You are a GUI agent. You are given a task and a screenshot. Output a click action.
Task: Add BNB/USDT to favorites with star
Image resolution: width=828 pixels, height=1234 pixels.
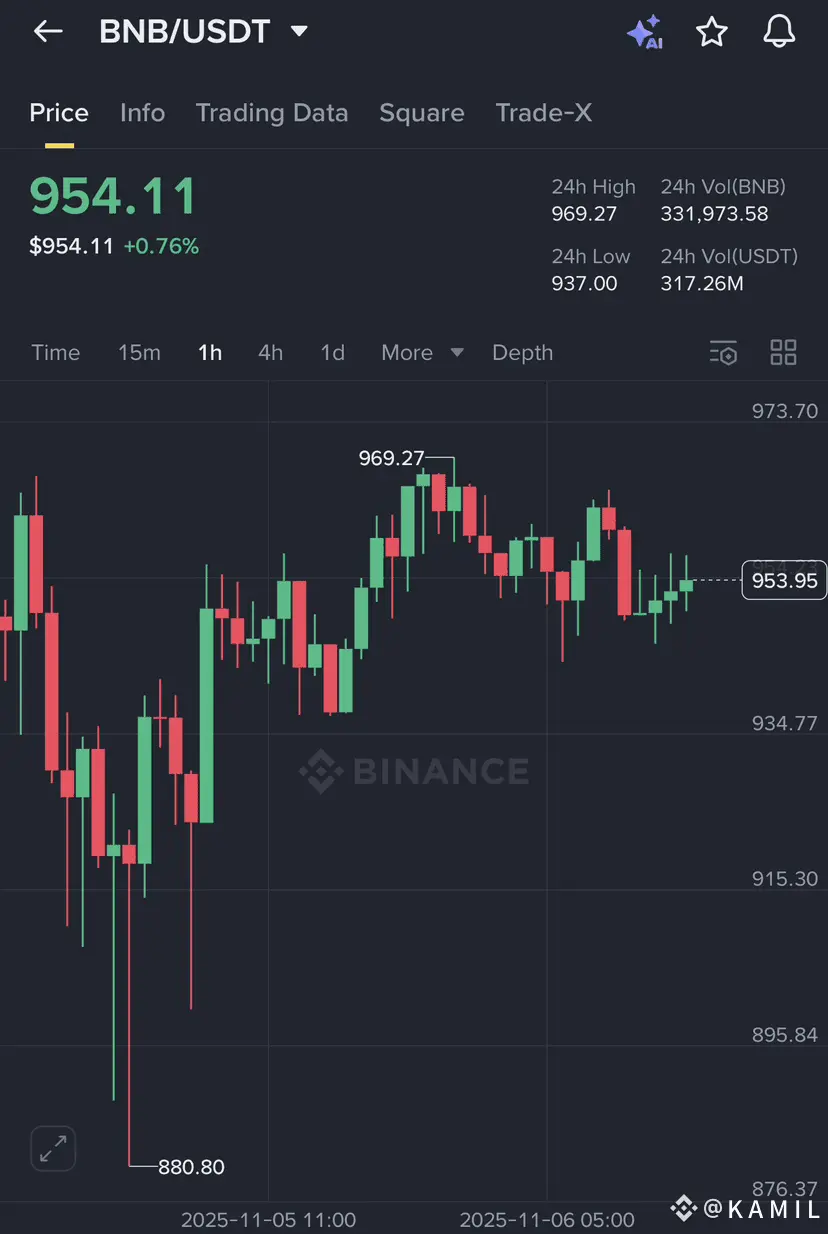pos(711,32)
